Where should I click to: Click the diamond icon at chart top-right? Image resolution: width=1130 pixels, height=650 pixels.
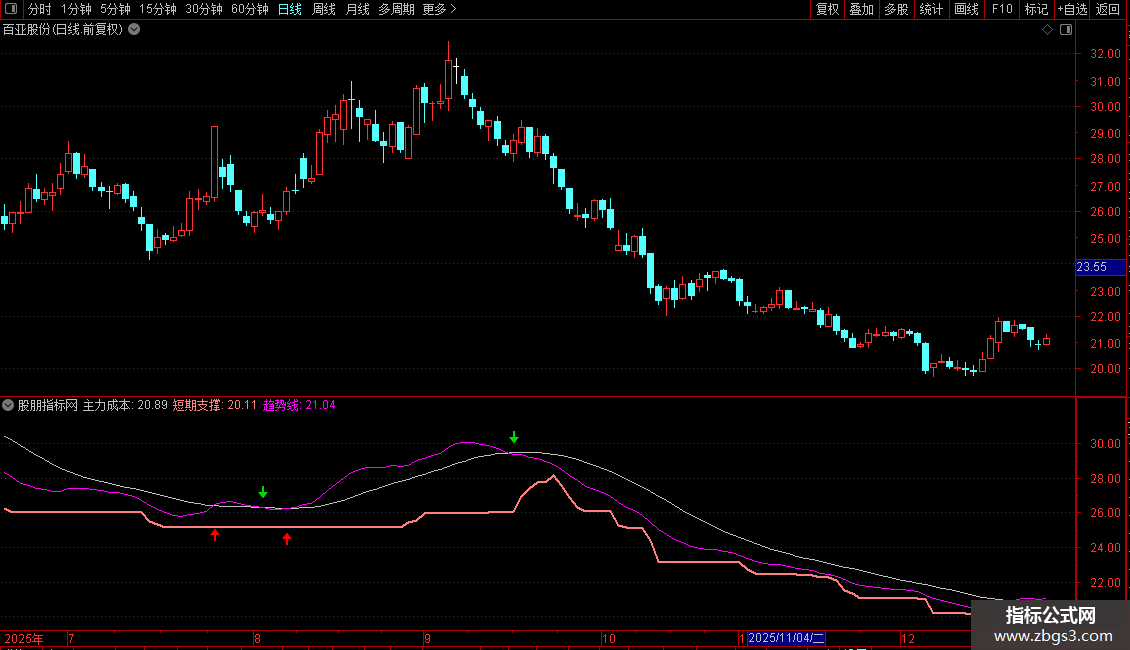point(1047,30)
